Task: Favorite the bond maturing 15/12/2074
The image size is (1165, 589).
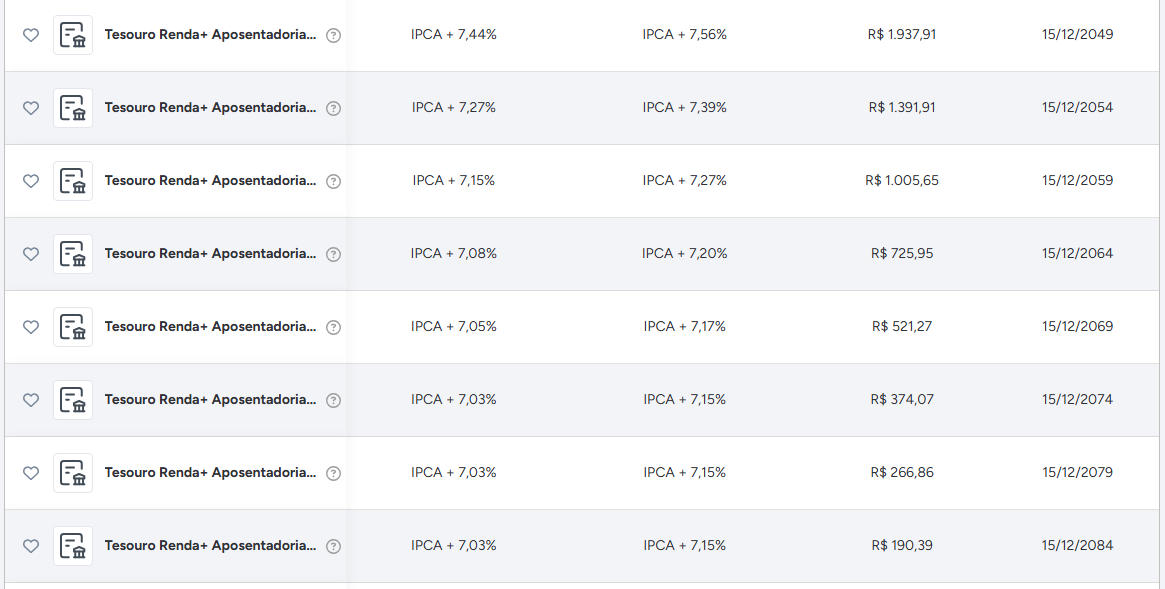Action: pos(30,400)
